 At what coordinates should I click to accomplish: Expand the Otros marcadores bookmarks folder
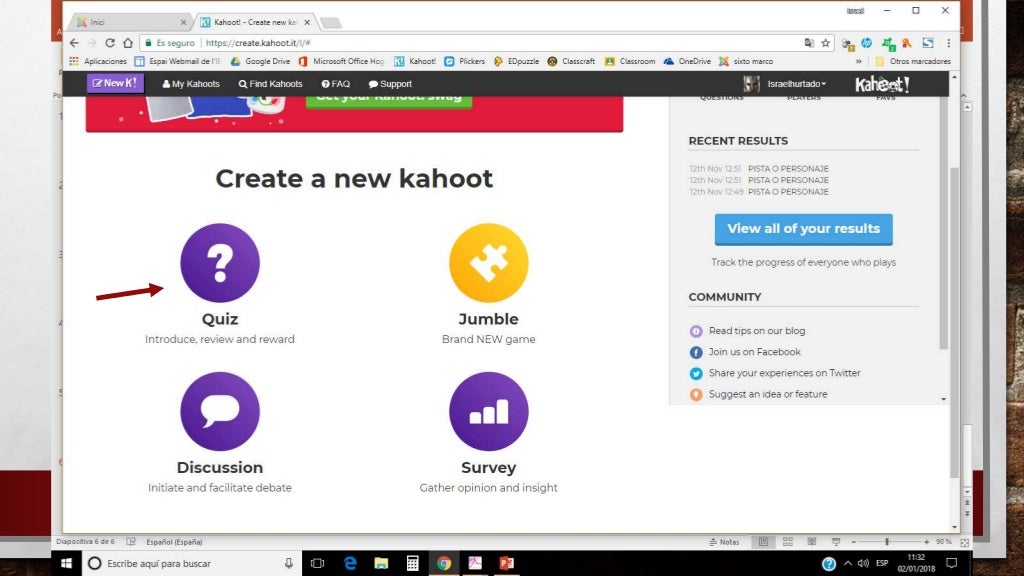912,61
